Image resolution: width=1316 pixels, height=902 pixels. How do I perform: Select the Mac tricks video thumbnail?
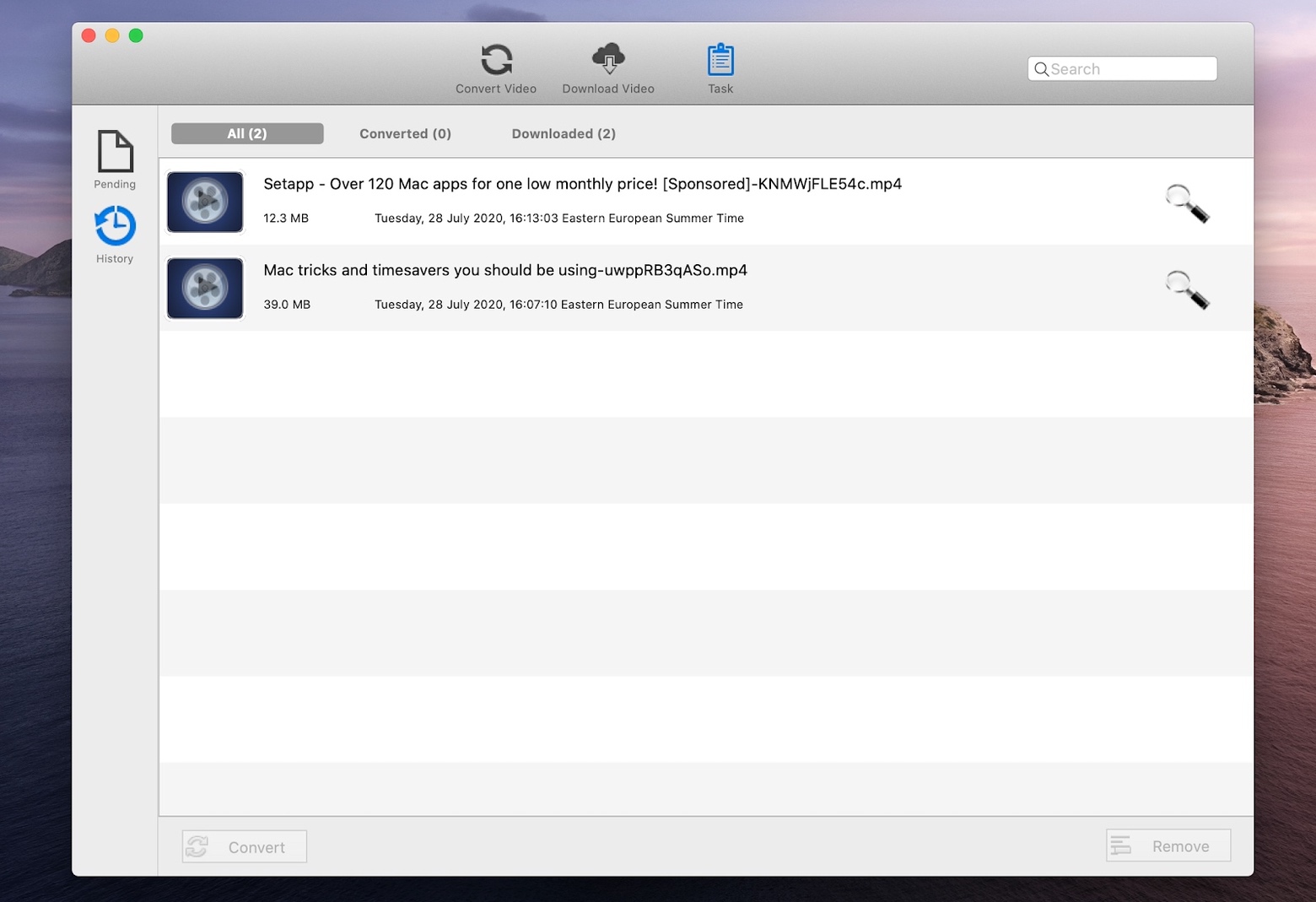point(205,288)
